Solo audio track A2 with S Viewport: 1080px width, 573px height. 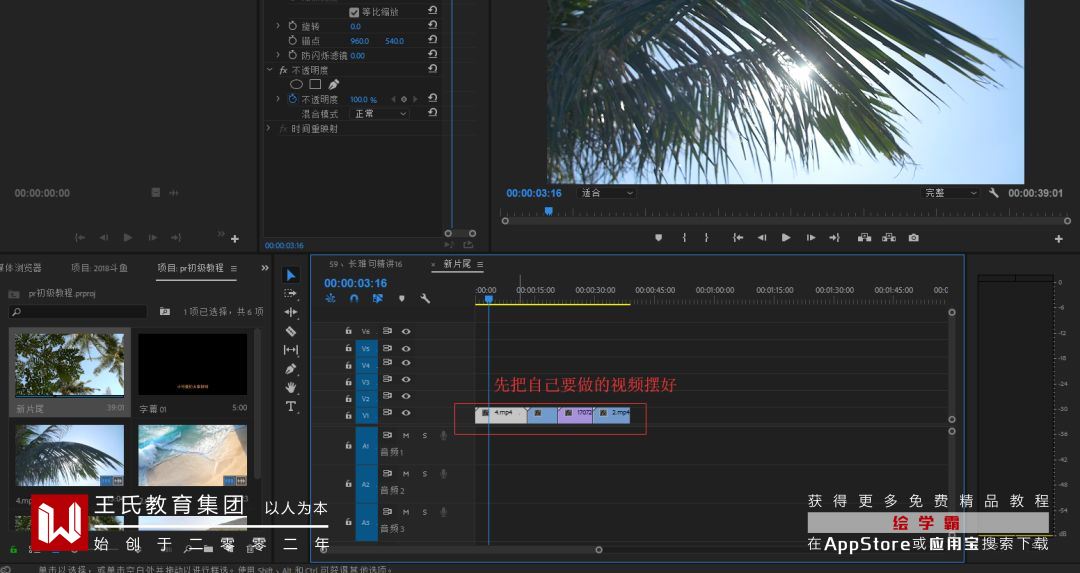pos(425,474)
